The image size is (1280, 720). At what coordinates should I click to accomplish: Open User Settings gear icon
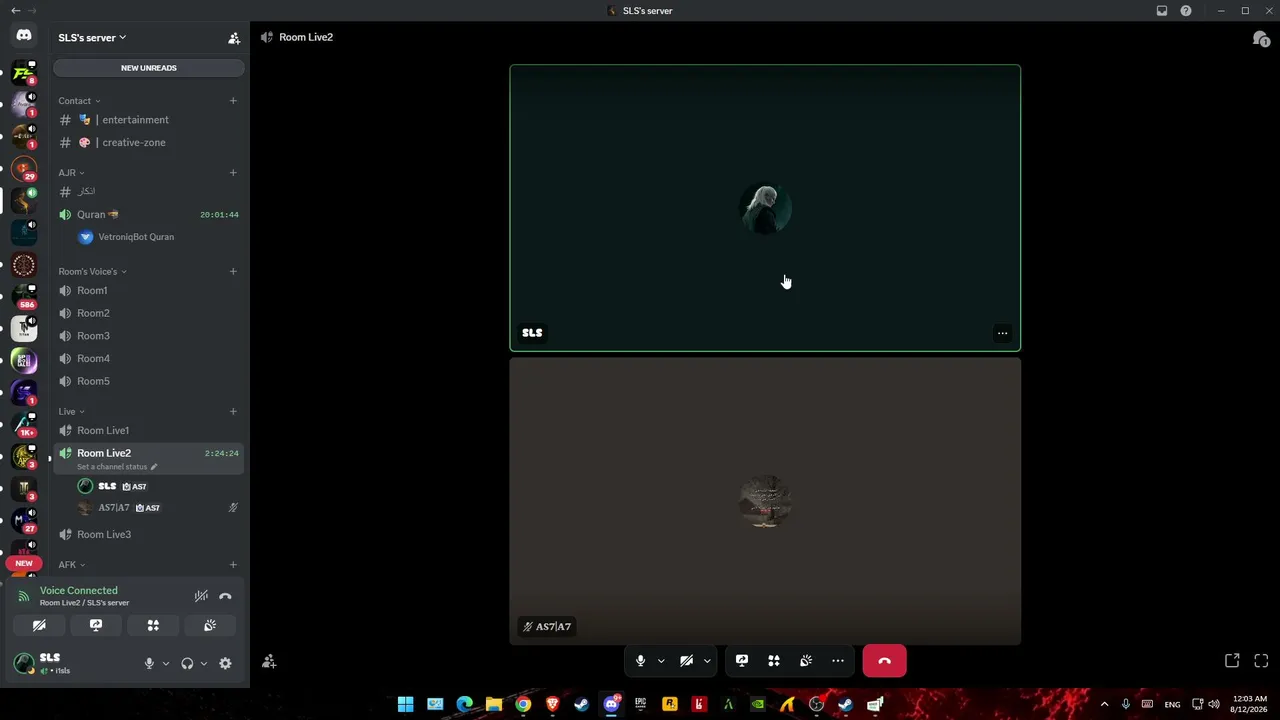[x=225, y=663]
